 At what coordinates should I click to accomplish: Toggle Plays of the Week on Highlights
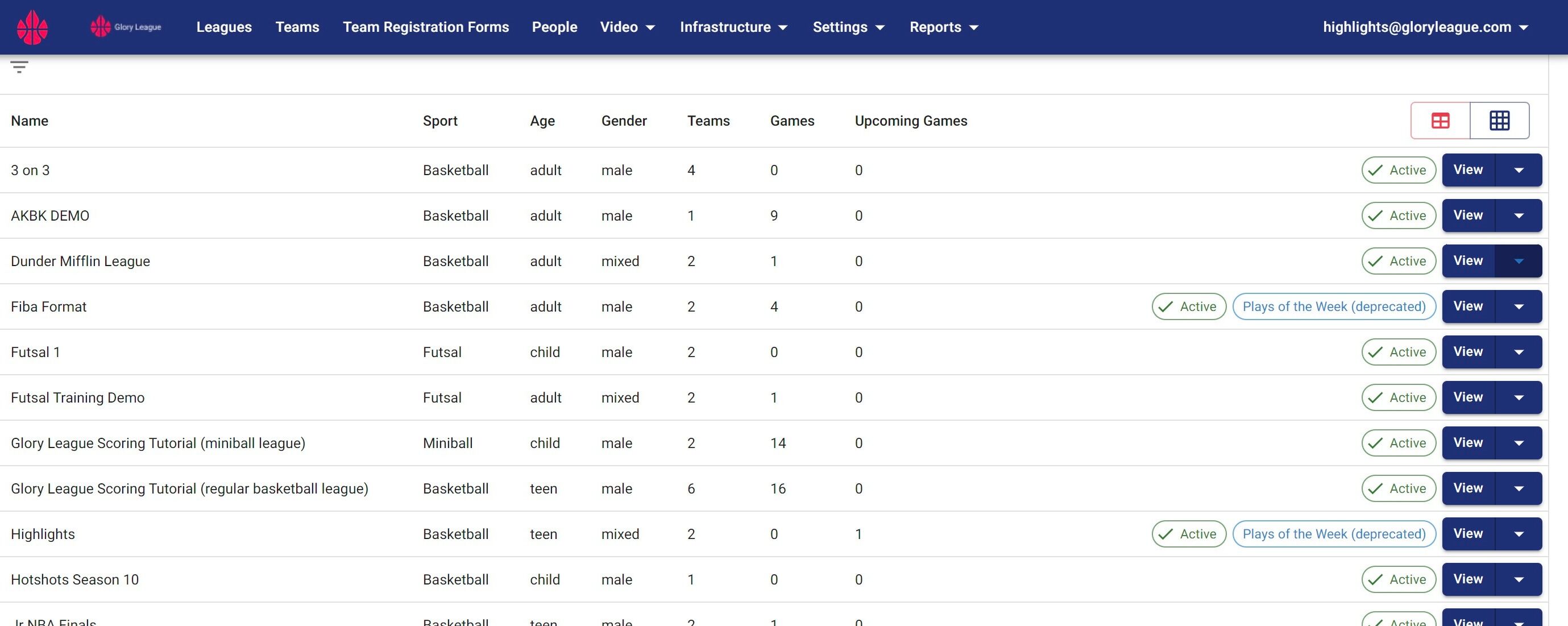pyautogui.click(x=1334, y=534)
